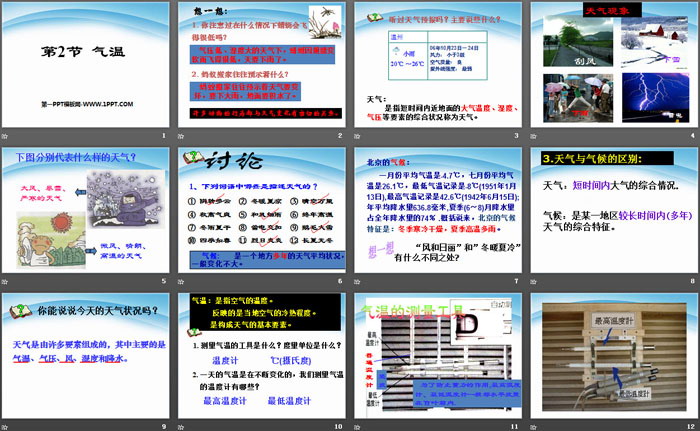Viewport: 700px width, 431px height.
Task: Select the 讨论 discussion slide 6
Action: coord(261,211)
